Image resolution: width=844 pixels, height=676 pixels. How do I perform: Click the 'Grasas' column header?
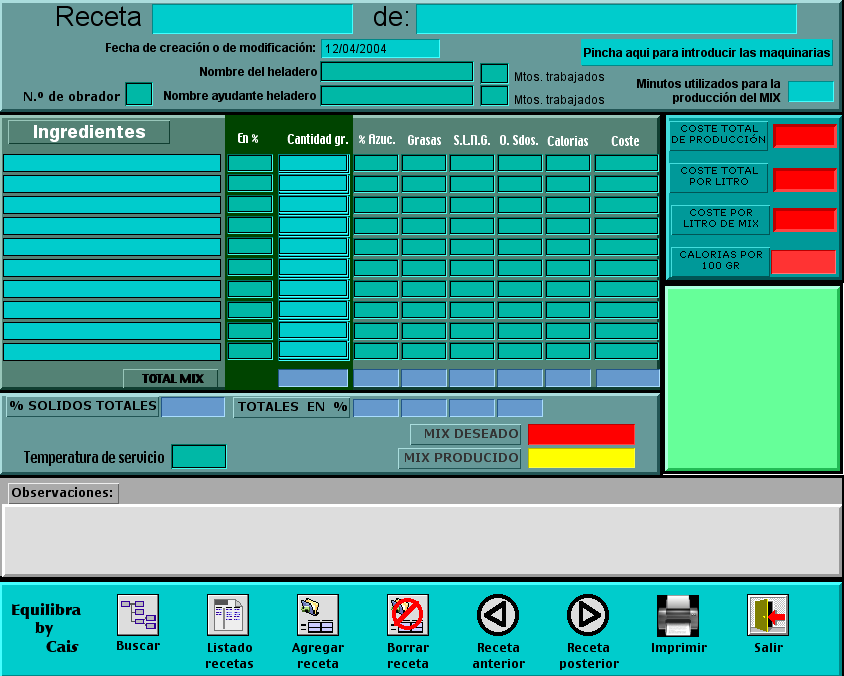[424, 140]
